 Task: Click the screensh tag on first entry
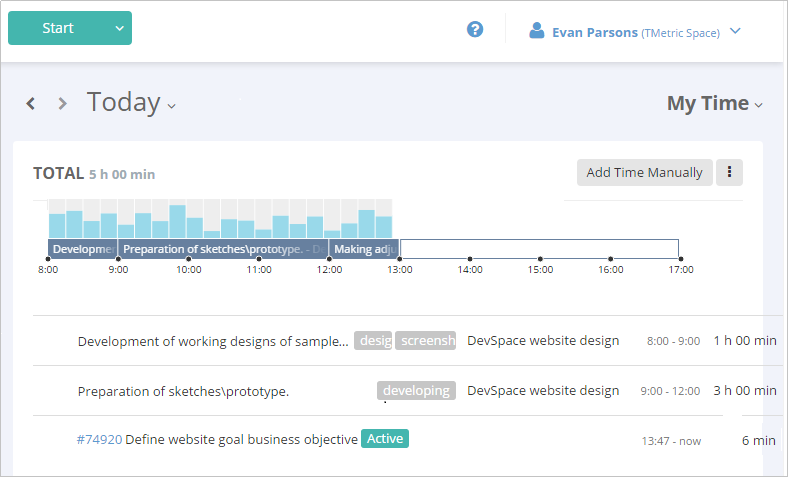pyautogui.click(x=426, y=341)
